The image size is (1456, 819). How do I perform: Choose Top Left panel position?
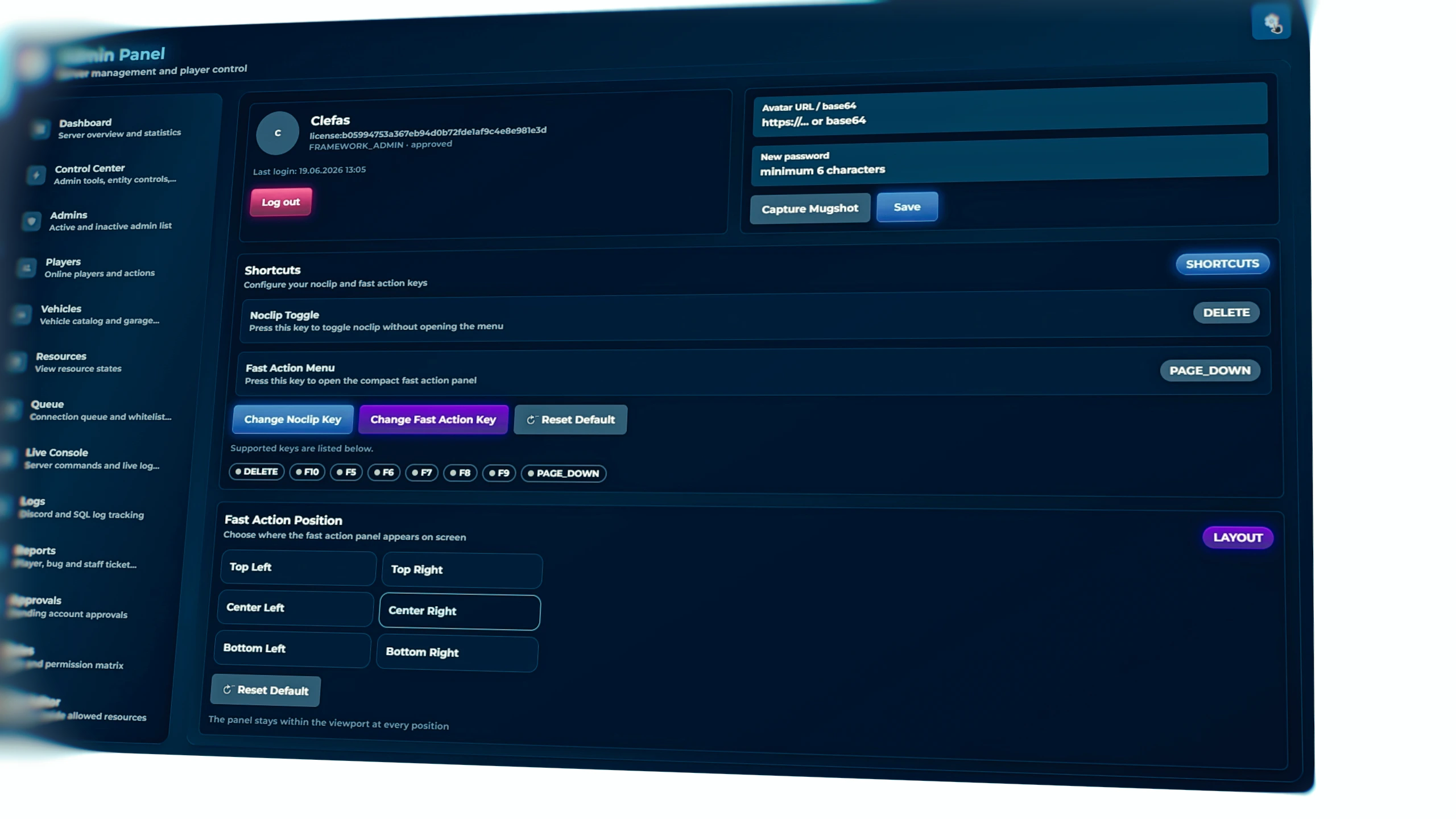pos(299,568)
